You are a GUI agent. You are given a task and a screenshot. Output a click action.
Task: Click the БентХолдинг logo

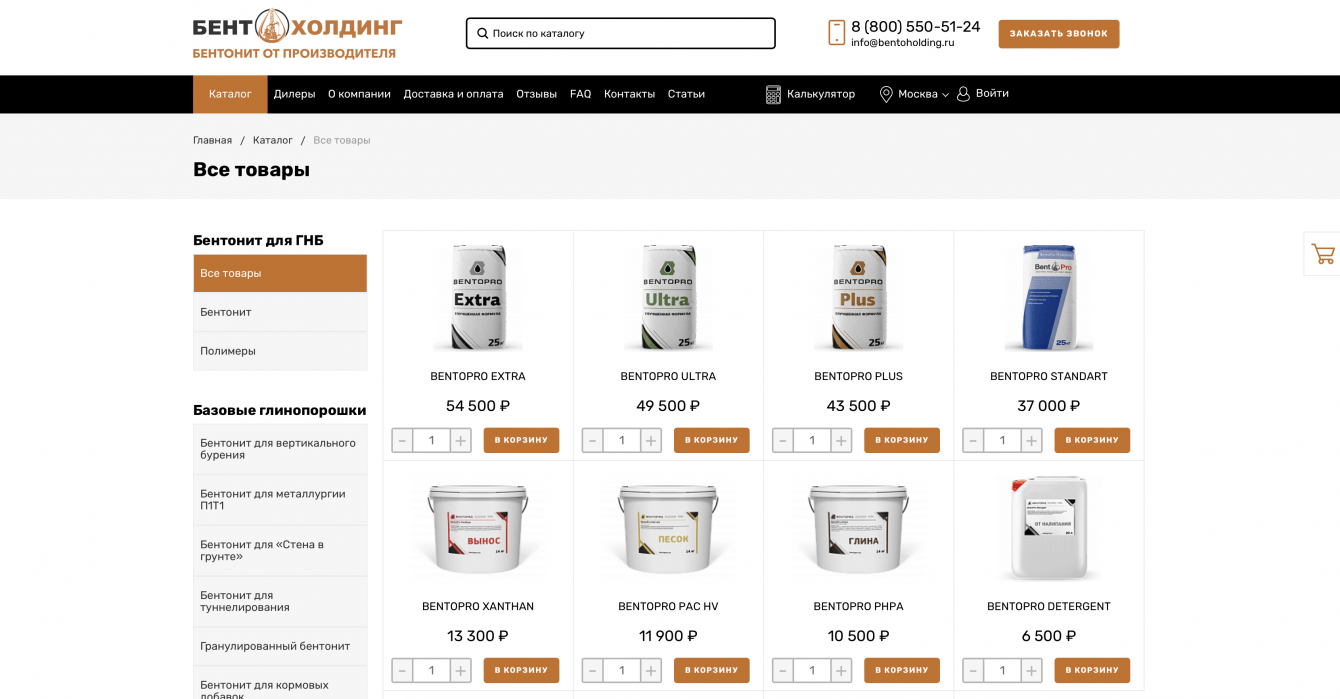click(297, 34)
